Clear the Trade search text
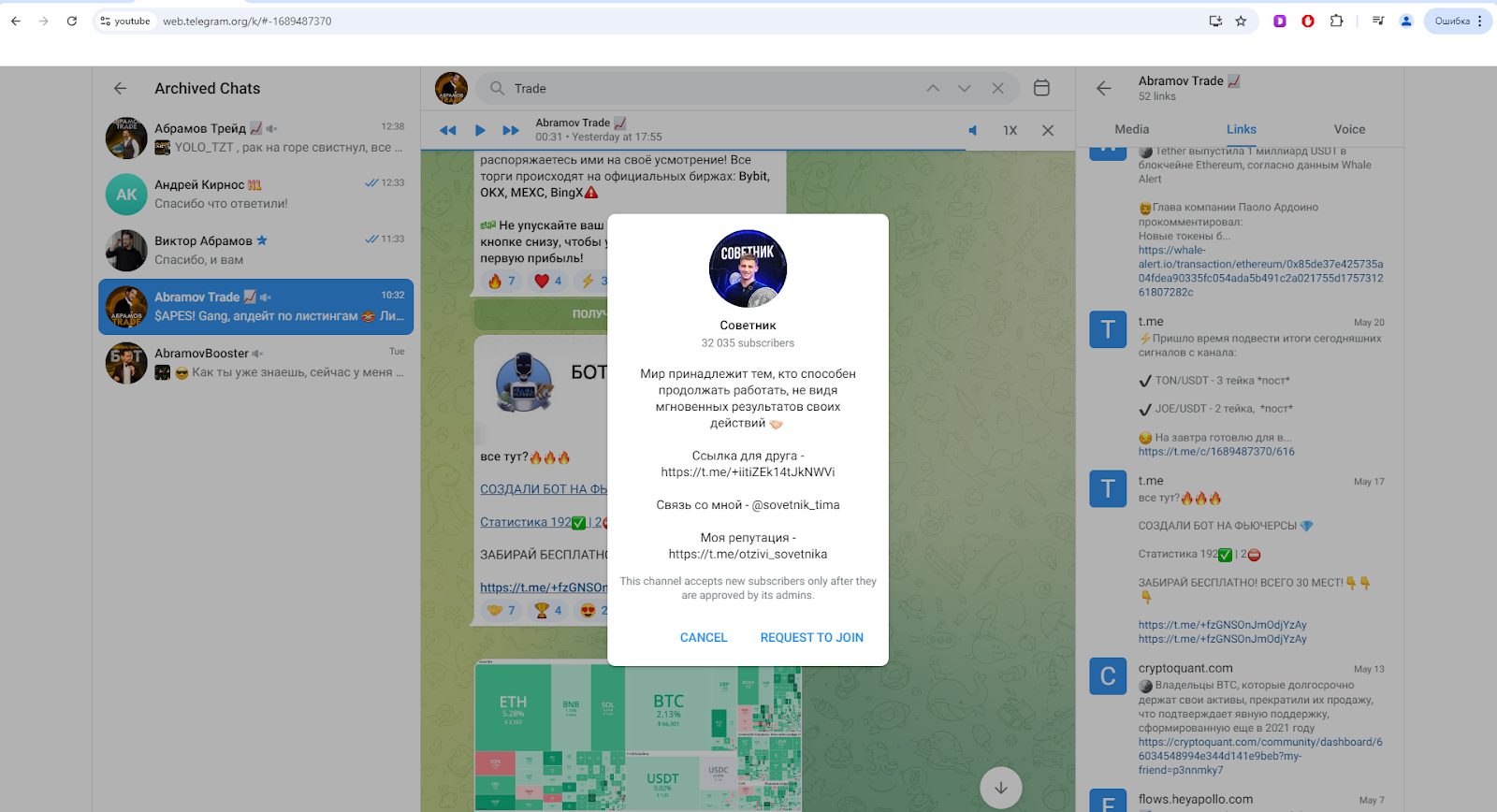1497x812 pixels. pos(997,88)
